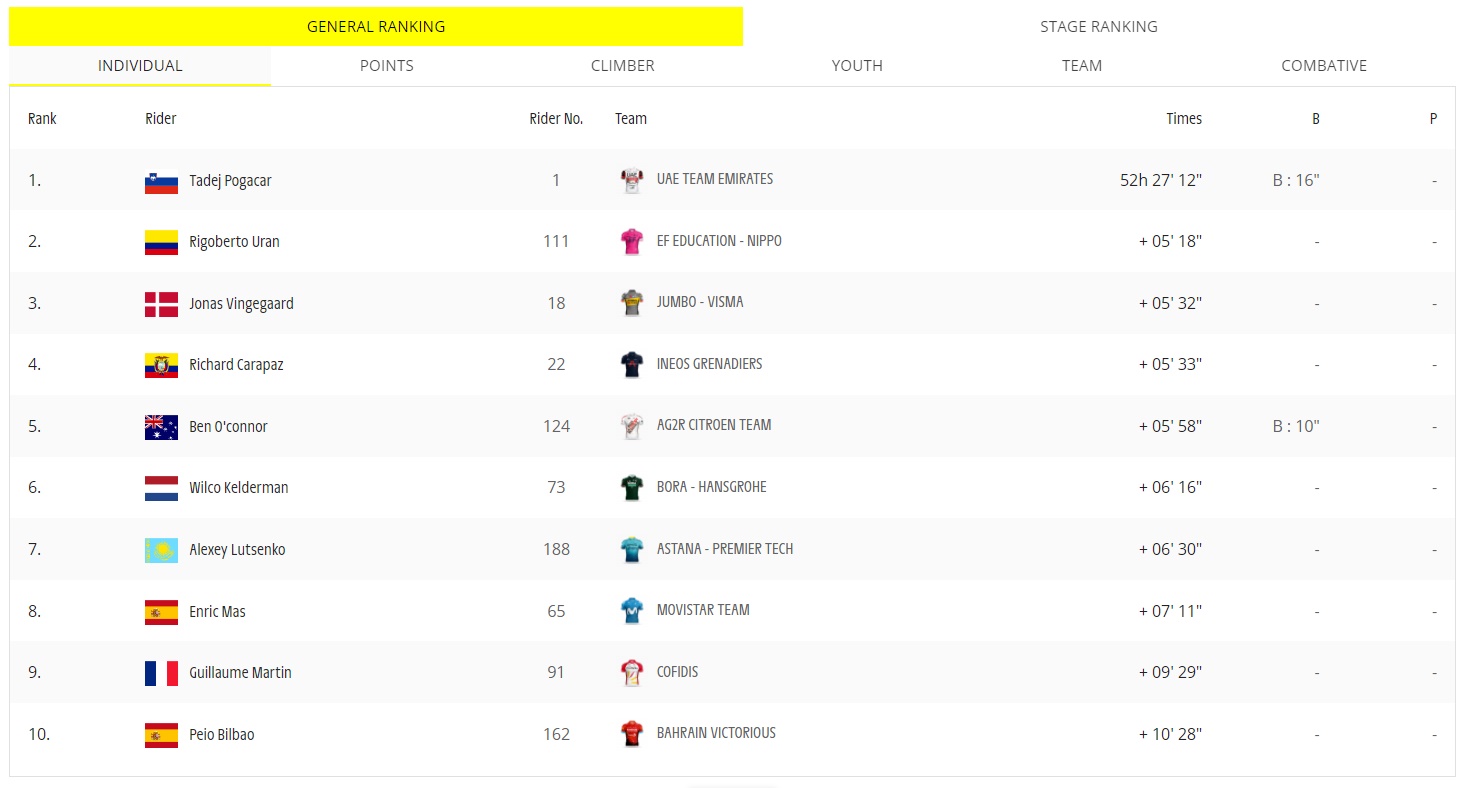Show the Youth classification tab
Screen dimensions: 1468x788
(857, 66)
